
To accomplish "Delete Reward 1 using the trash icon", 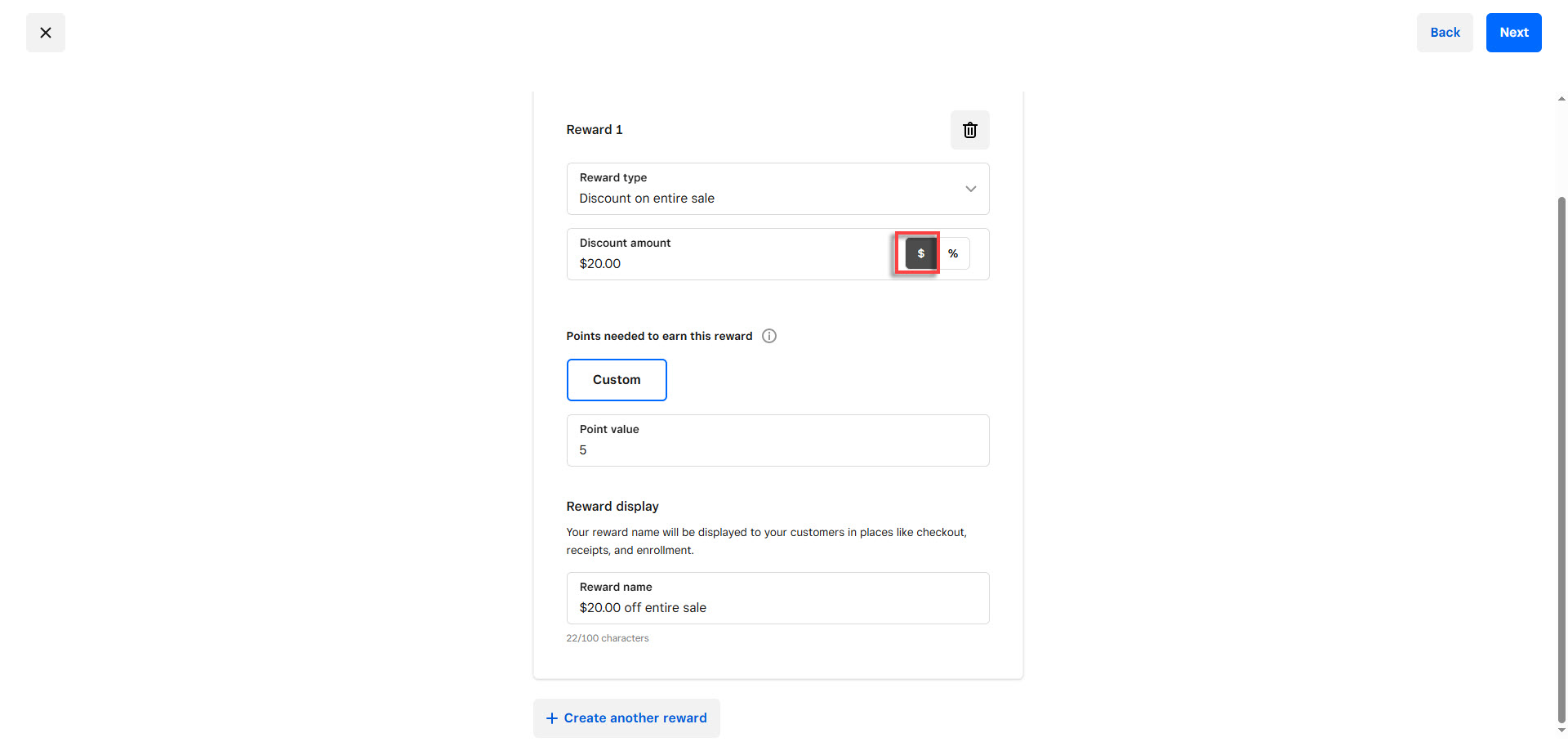I will point(969,130).
